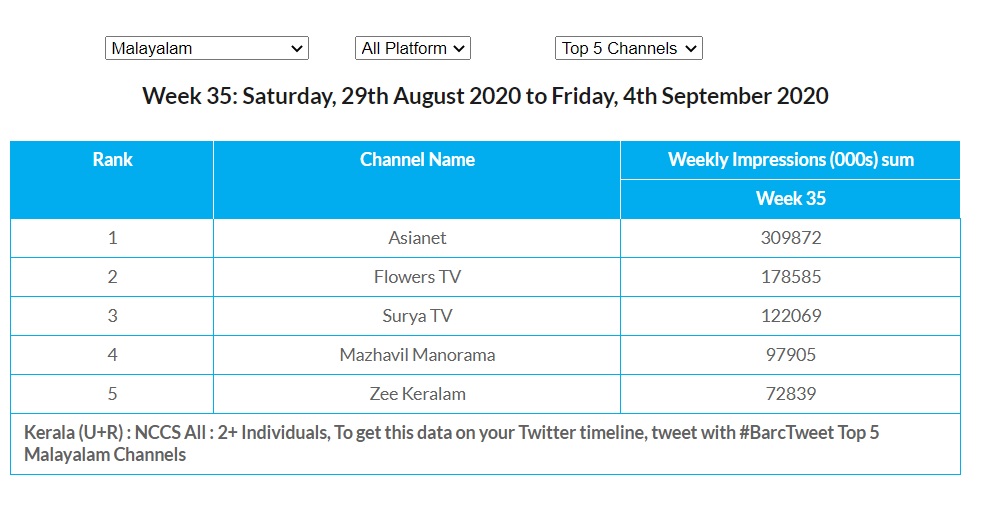Click the Weekly Impressions (000s) sum header
This screenshot has height=515, width=981.
[790, 160]
